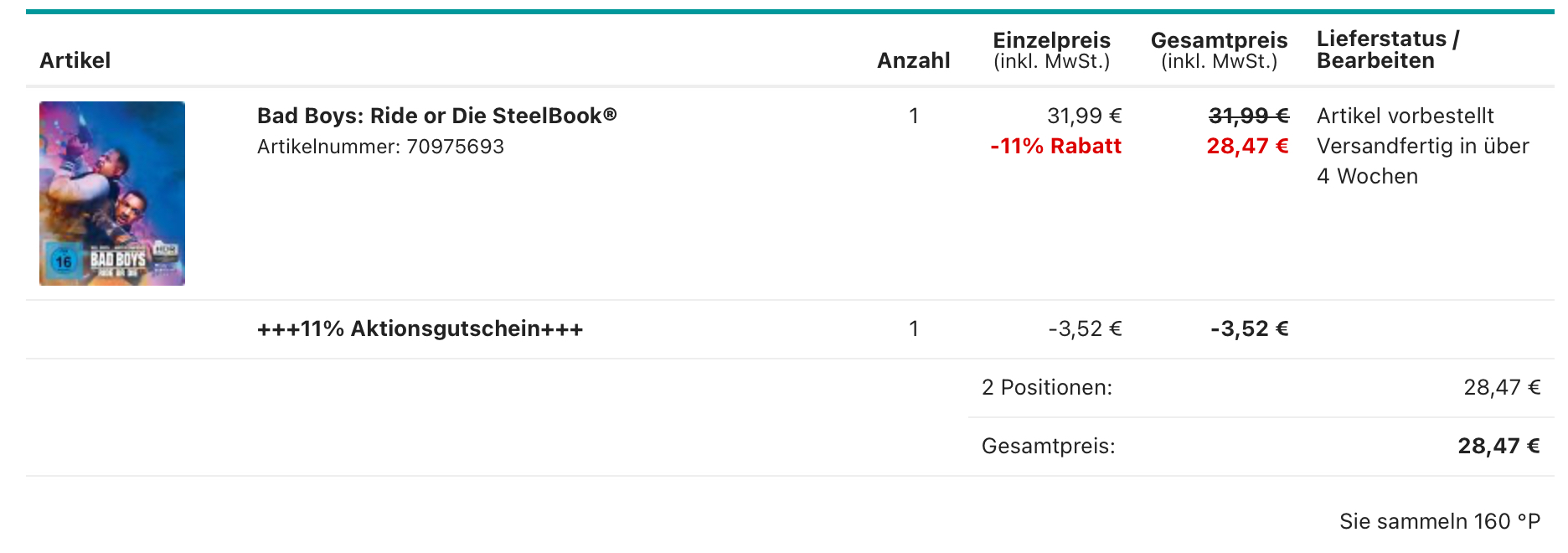Click the quantity 1 of Bad Boys item
This screenshot has width=1568, height=553.
(x=914, y=116)
